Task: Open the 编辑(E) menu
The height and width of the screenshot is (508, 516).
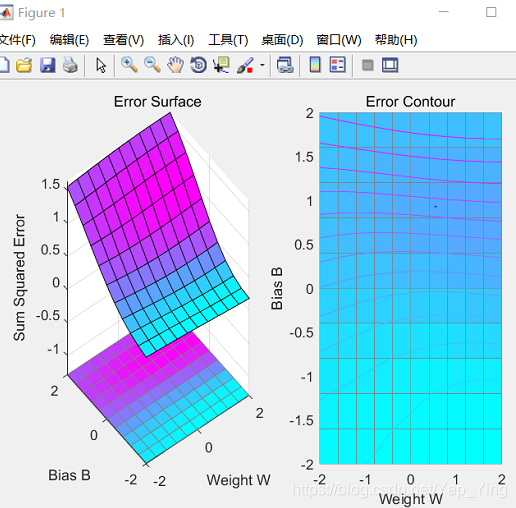Action: [x=69, y=40]
